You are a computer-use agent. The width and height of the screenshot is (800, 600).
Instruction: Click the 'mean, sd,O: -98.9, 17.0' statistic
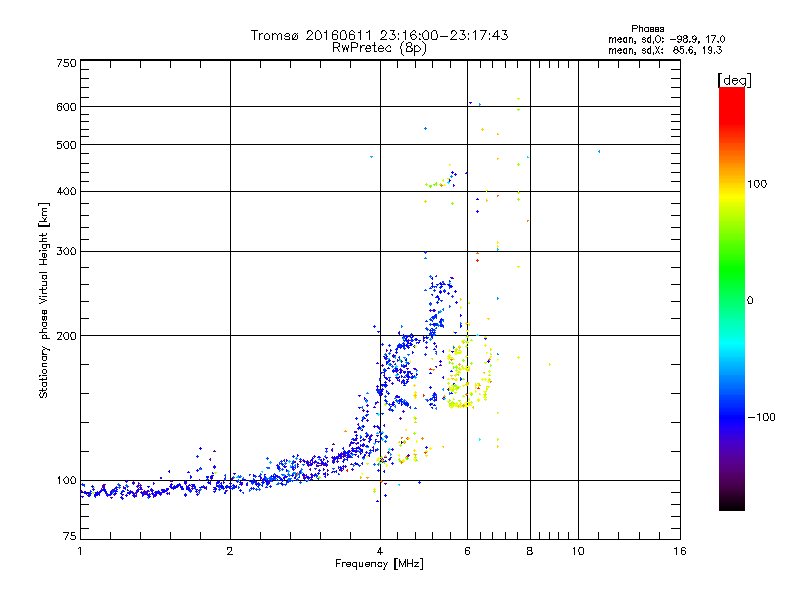666,39
